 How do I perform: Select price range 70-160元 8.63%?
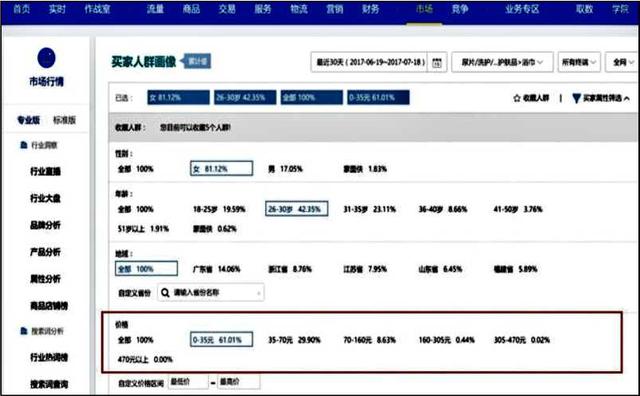(370, 340)
